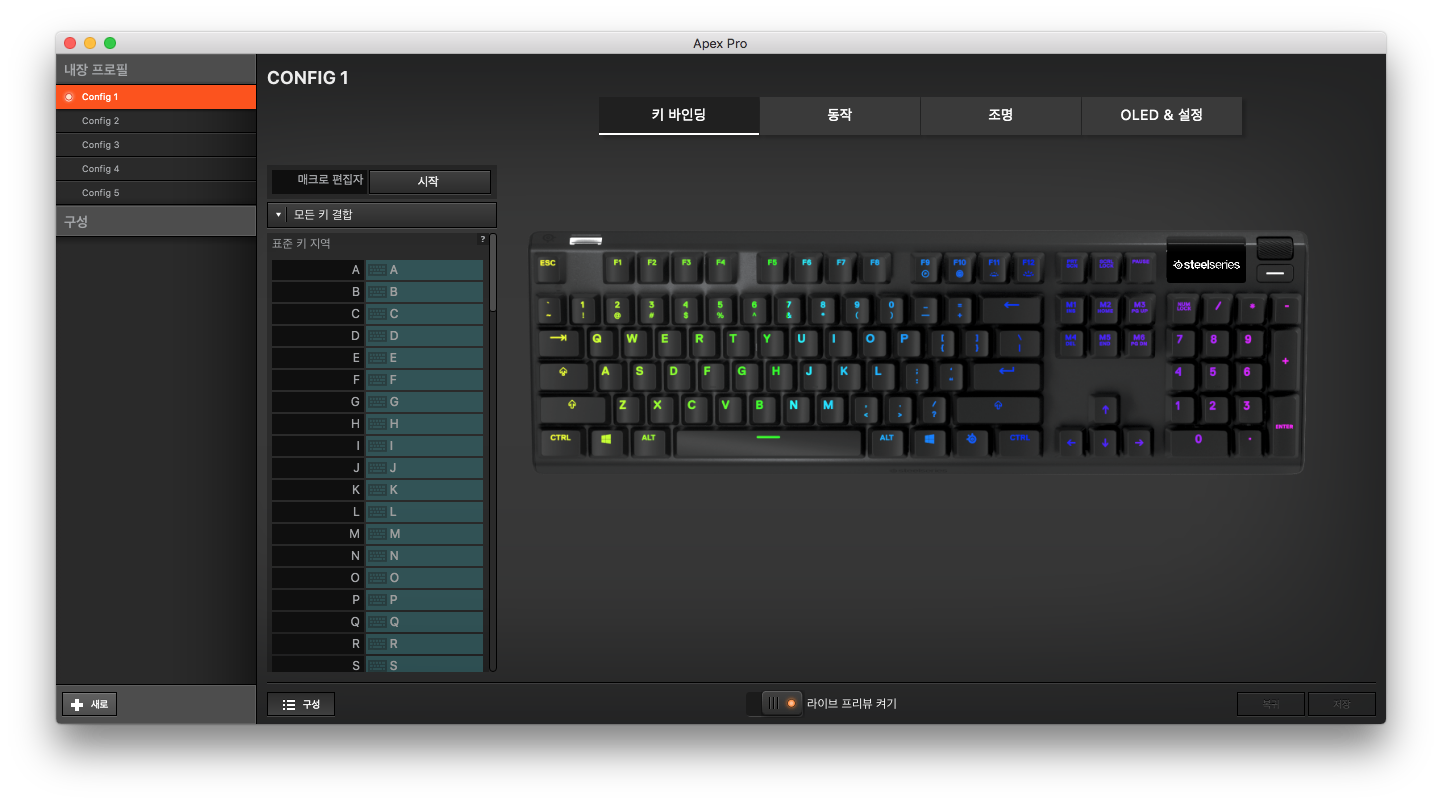1442x804 pixels.
Task: Select the SteelSeries function key on keyboard
Action: [x=970, y=441]
